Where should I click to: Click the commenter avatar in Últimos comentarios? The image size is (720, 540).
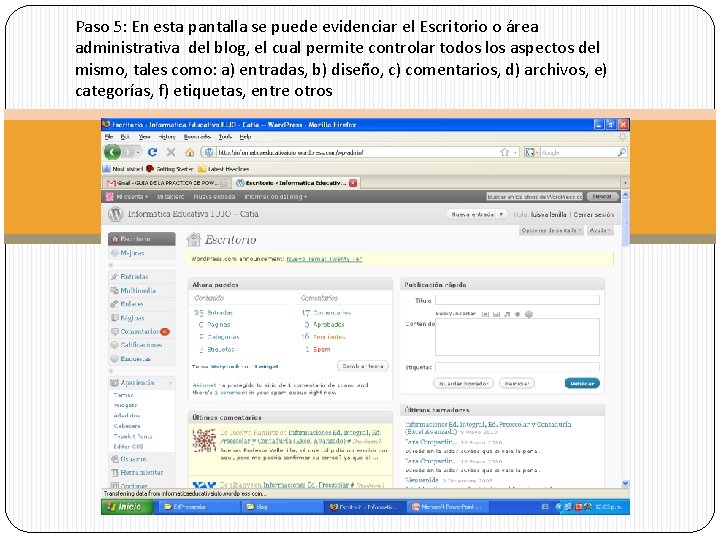pos(204,441)
